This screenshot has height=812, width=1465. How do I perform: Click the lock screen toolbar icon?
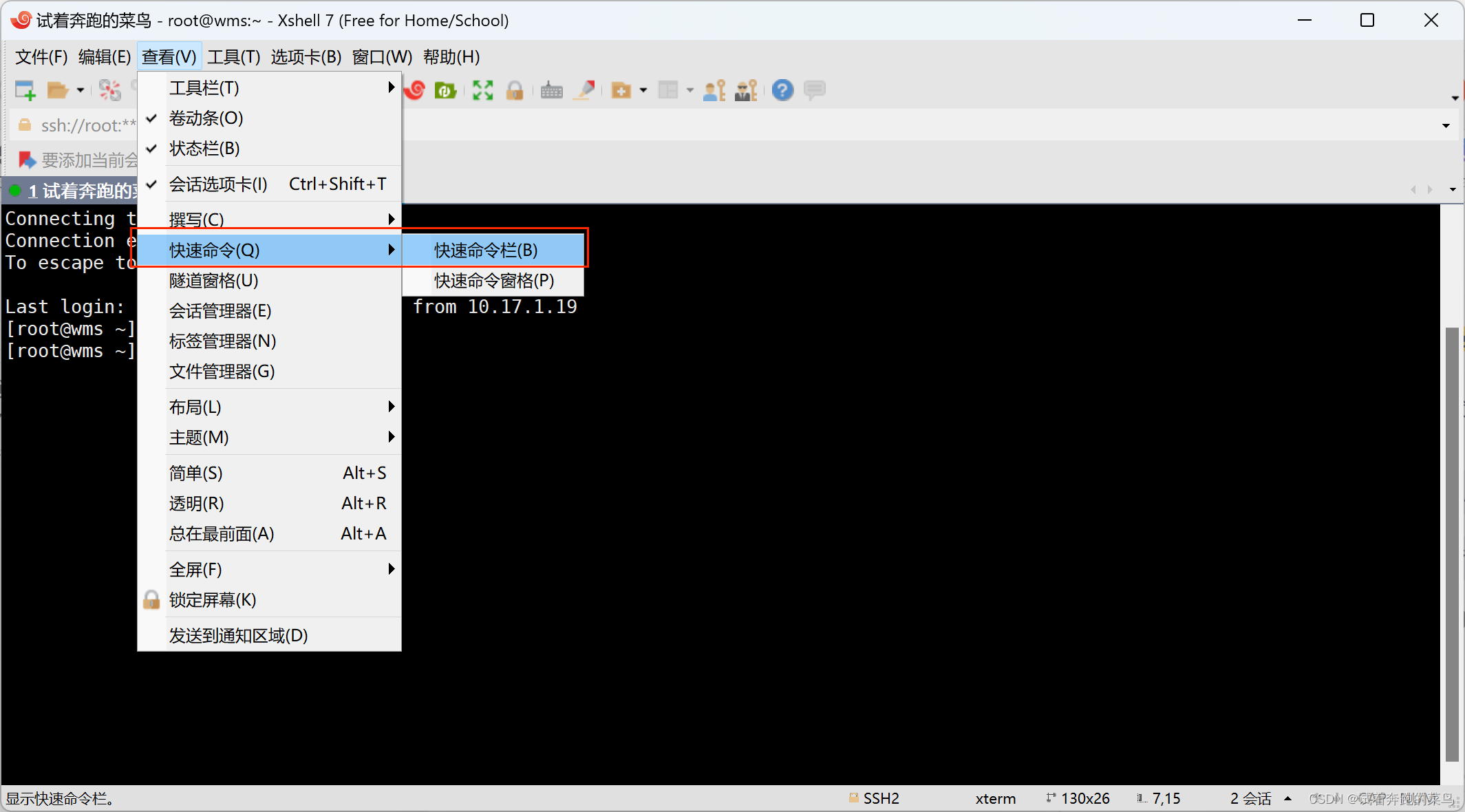515,90
